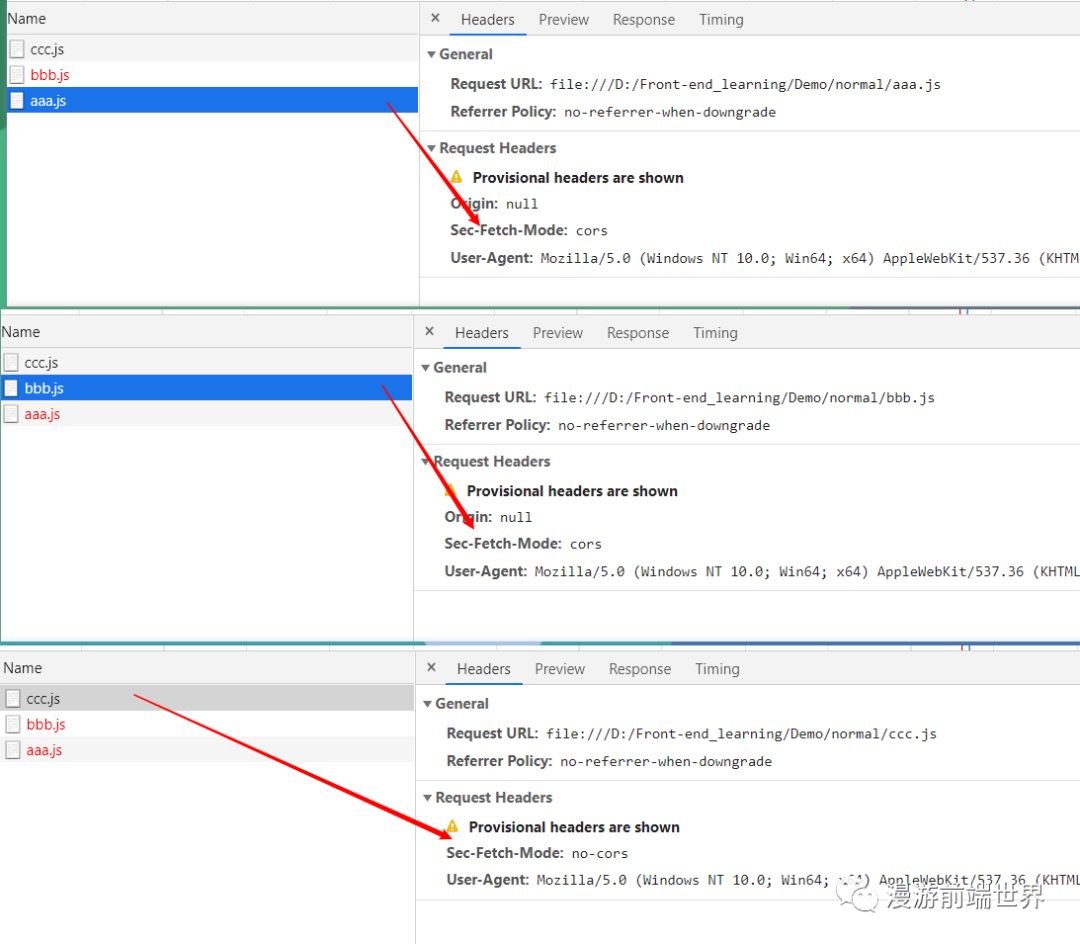This screenshot has width=1080, height=944.
Task: Select the Headers tab for the ccc.js request
Action: (x=484, y=669)
